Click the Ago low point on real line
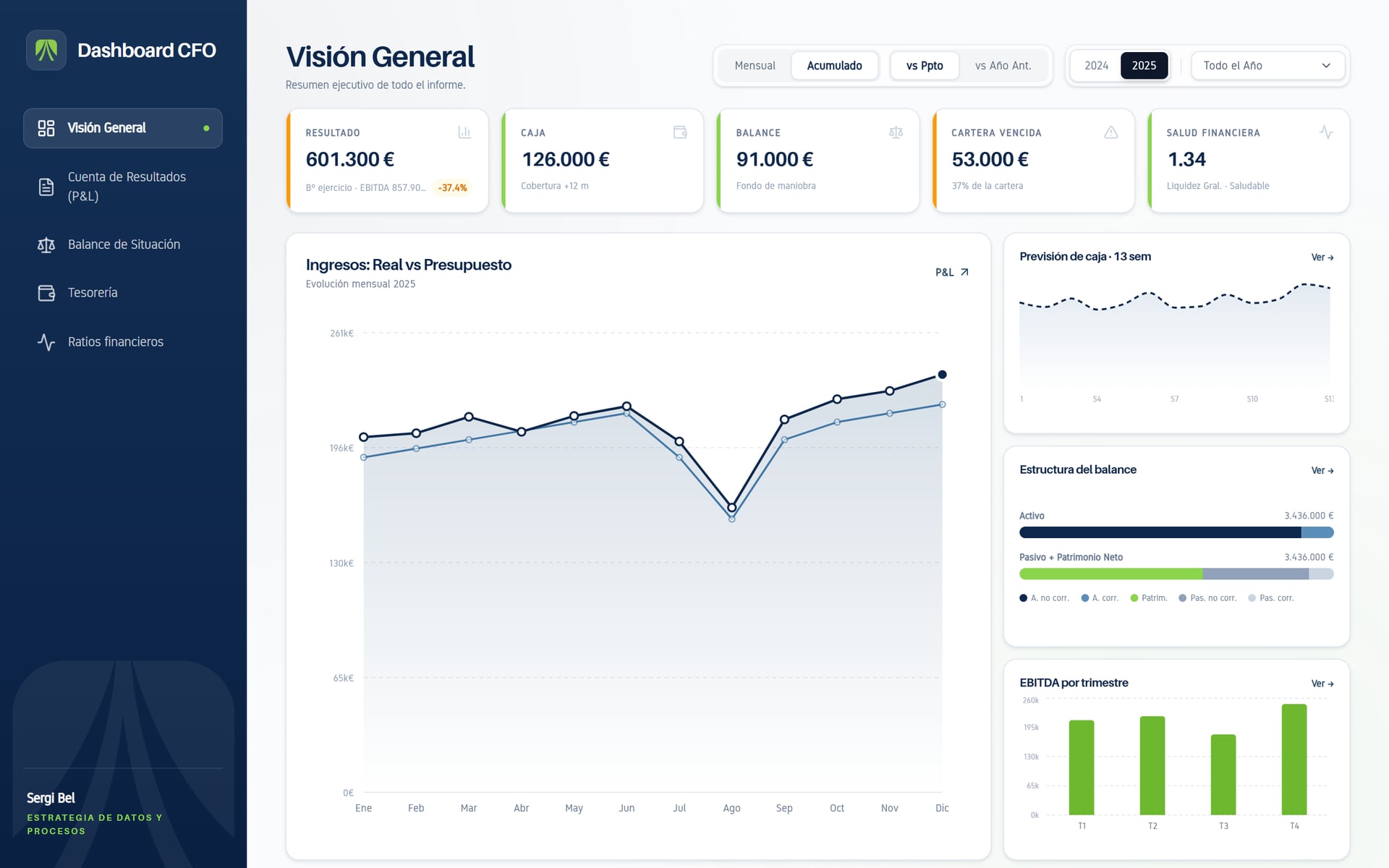 click(731, 508)
